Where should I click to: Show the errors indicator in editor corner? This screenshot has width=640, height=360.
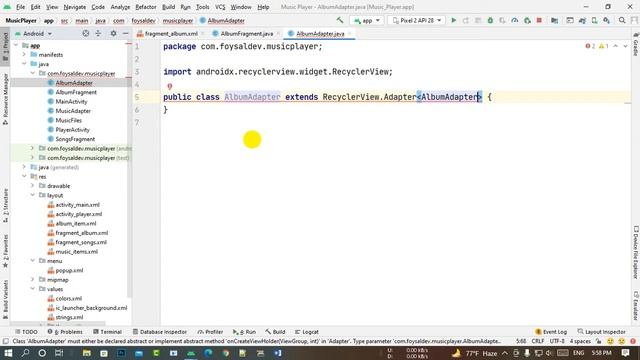[x=590, y=46]
